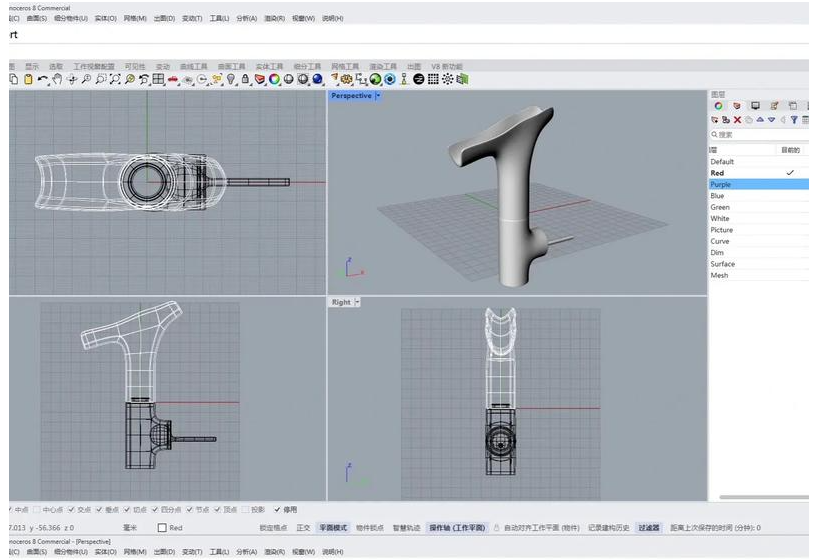817x560 pixels.
Task: Open the color wheel Layers panel tab
Action: 719,106
